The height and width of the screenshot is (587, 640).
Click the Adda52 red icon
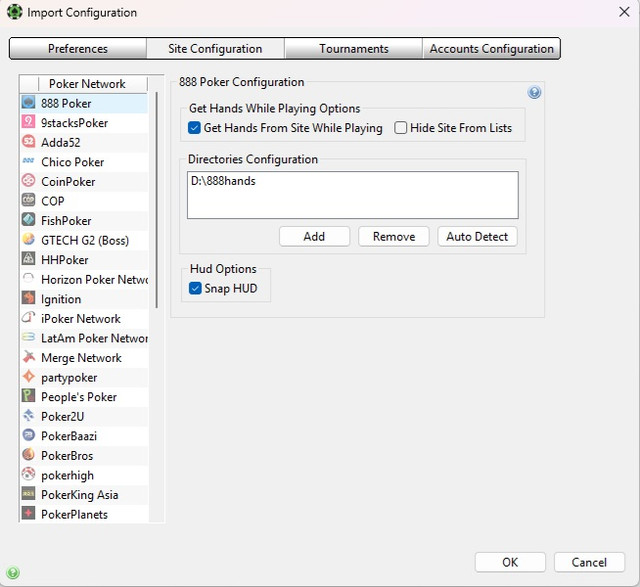(29, 142)
